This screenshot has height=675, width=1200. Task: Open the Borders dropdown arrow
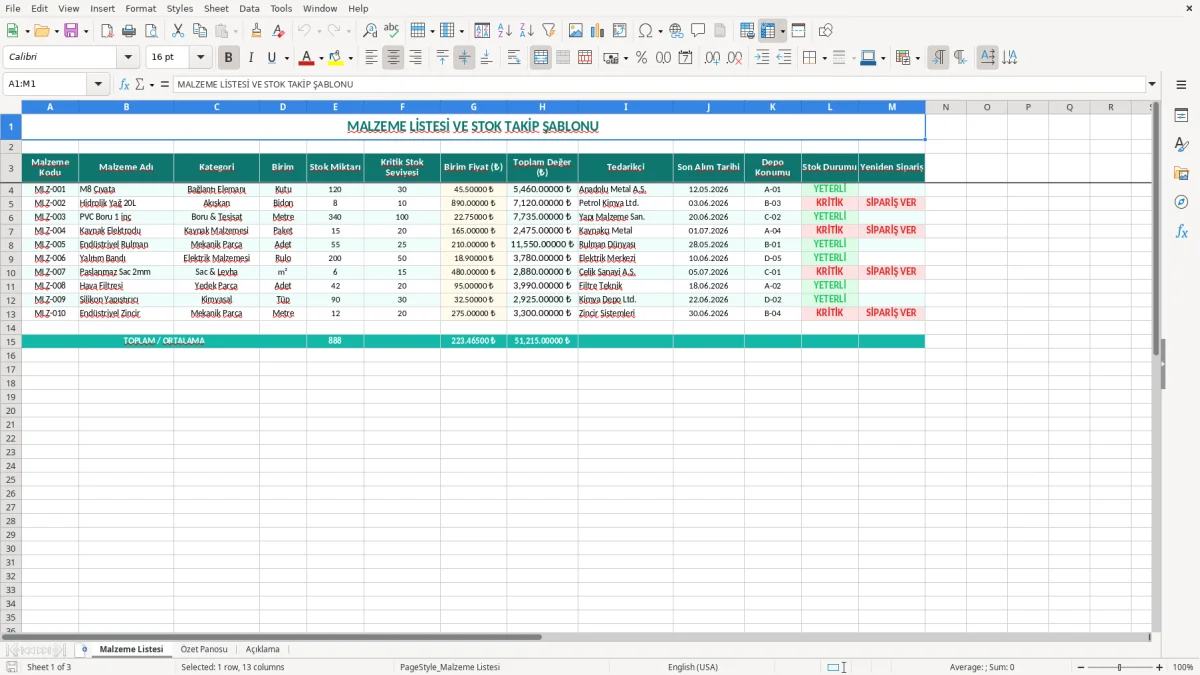point(825,58)
